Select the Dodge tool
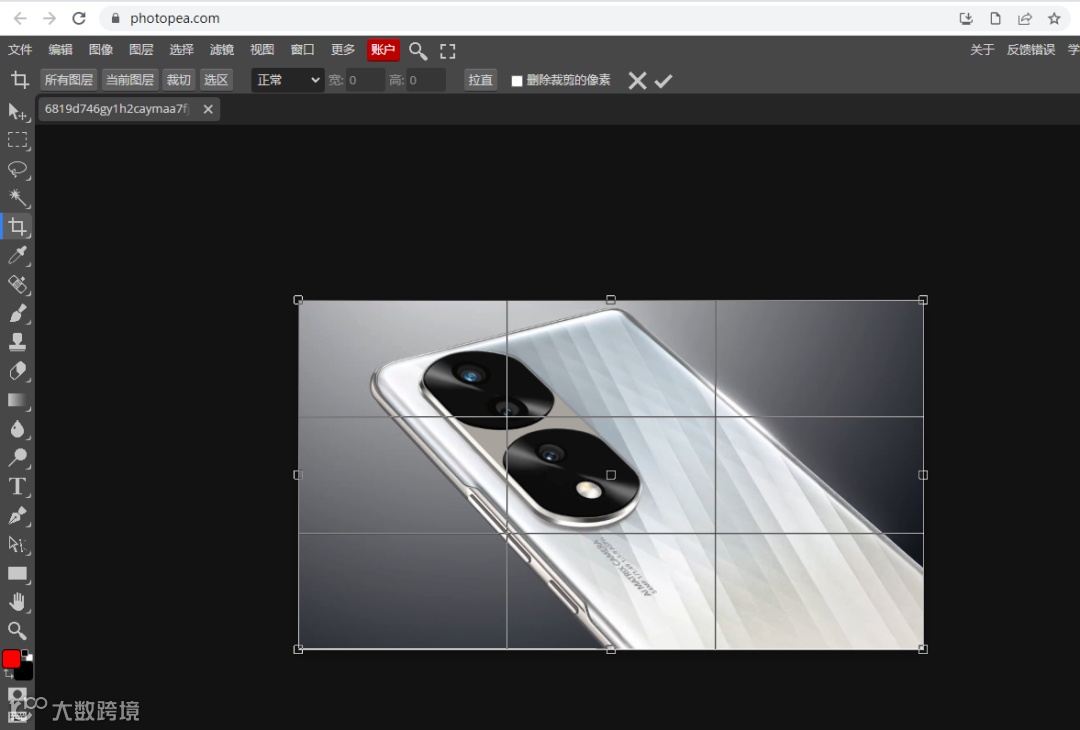This screenshot has height=730, width=1080. tap(17, 458)
